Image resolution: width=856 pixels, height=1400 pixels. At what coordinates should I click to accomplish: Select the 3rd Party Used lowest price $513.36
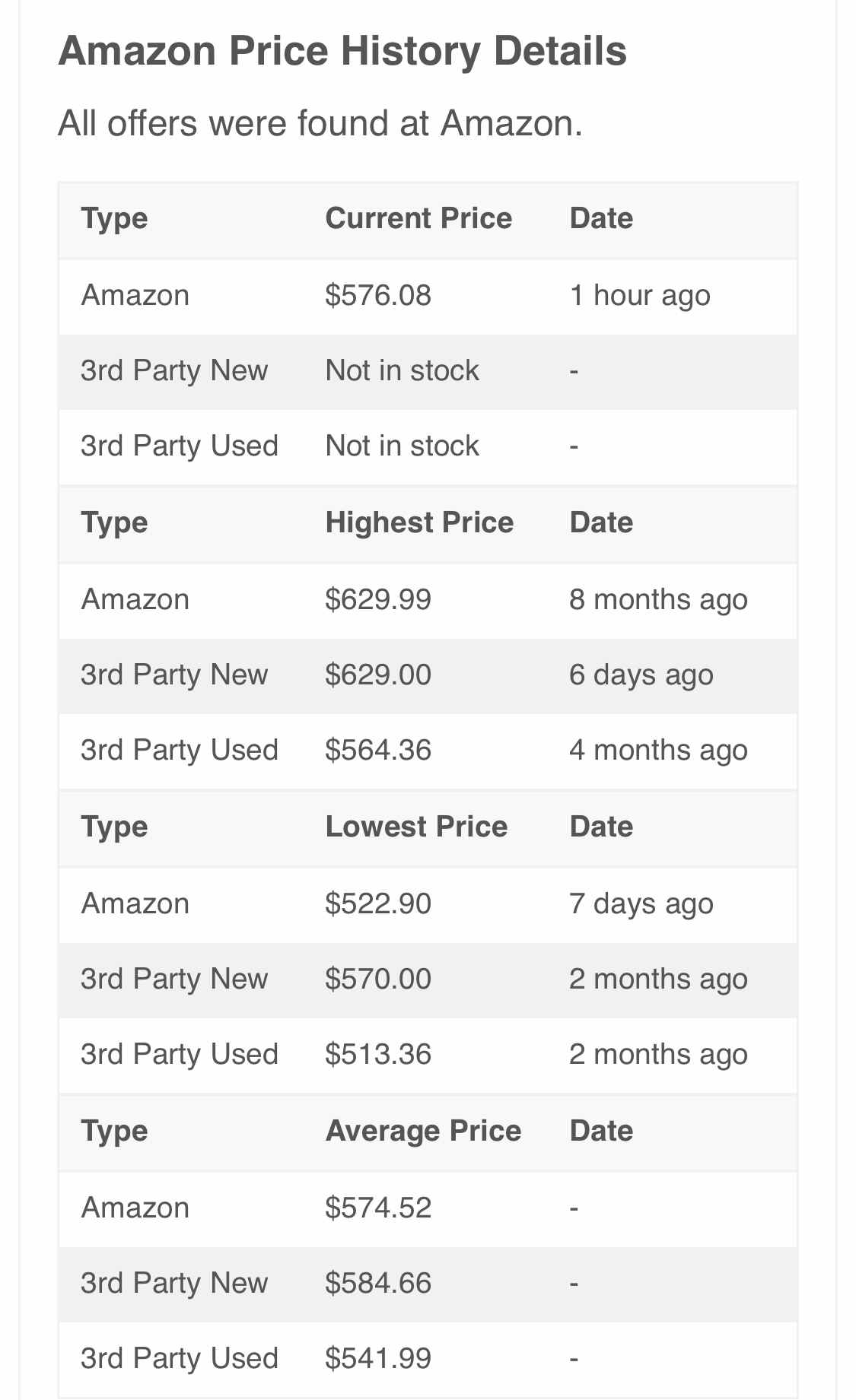click(x=378, y=1055)
